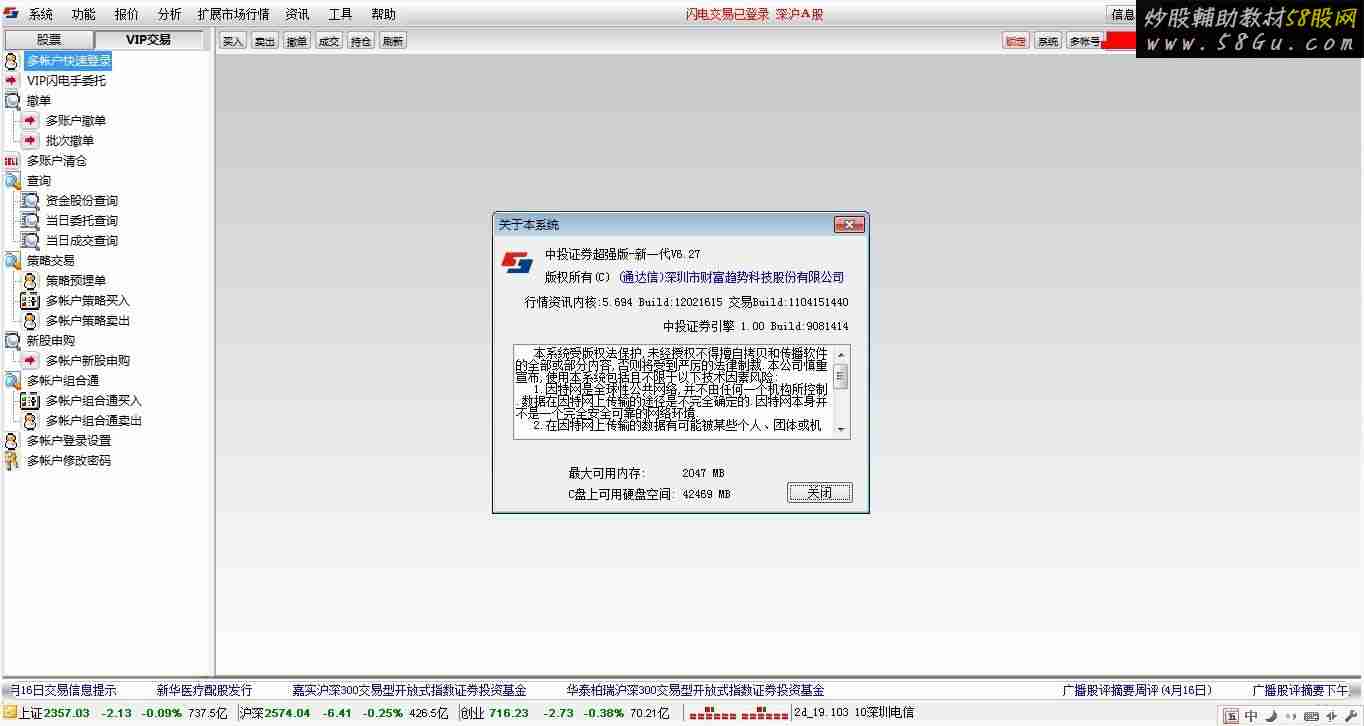Click the person icon beside 多帐户组合通卖出
The image size is (1364, 726).
pyautogui.click(x=30, y=421)
